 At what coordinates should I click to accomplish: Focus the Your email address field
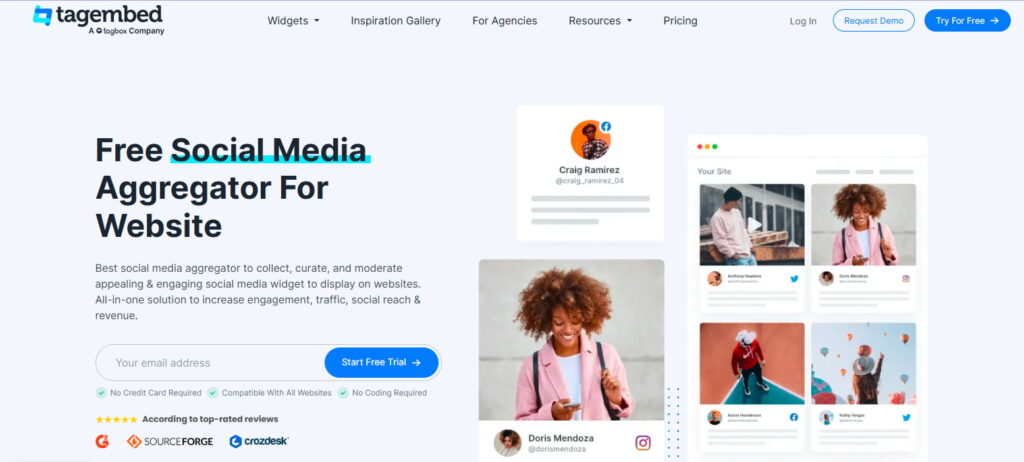tap(210, 363)
